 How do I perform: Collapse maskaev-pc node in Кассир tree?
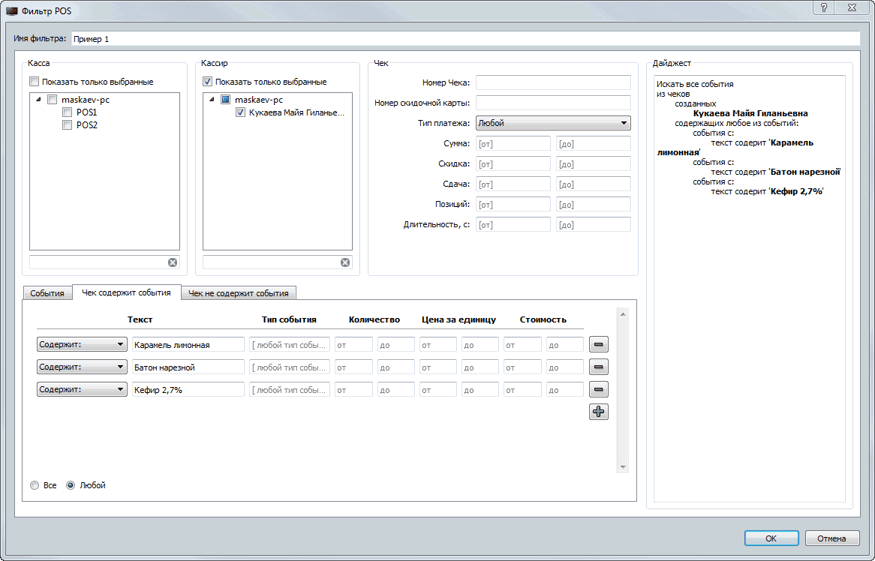point(212,100)
